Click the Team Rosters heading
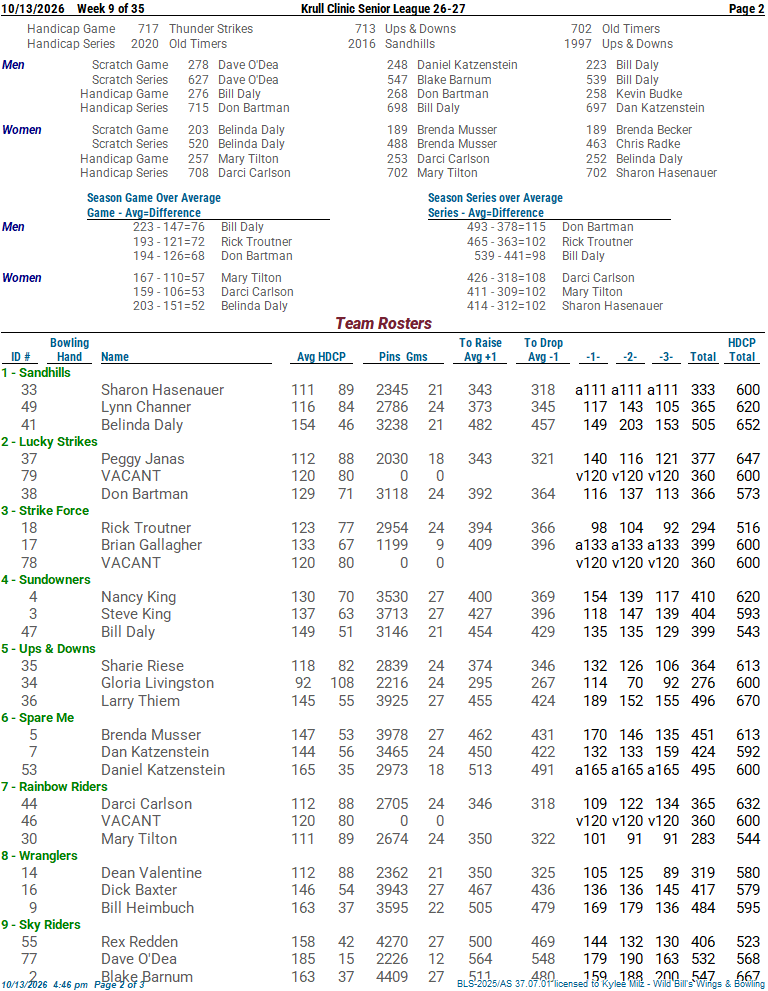This screenshot has height=991, width=768. (383, 324)
